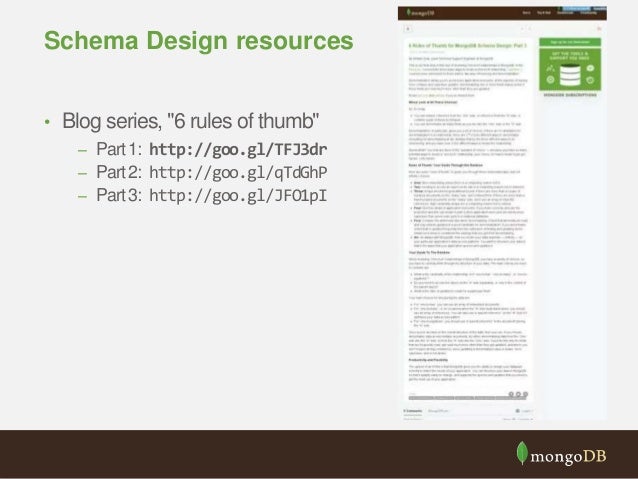Click the "Part 3:" label

pyautogui.click(x=119, y=195)
